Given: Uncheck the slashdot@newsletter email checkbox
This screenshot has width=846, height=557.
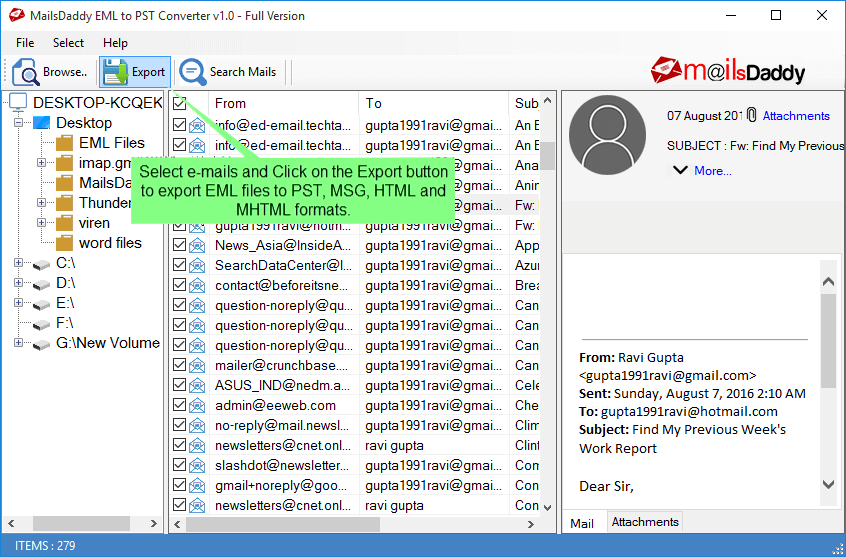Looking at the screenshot, I should 180,465.
